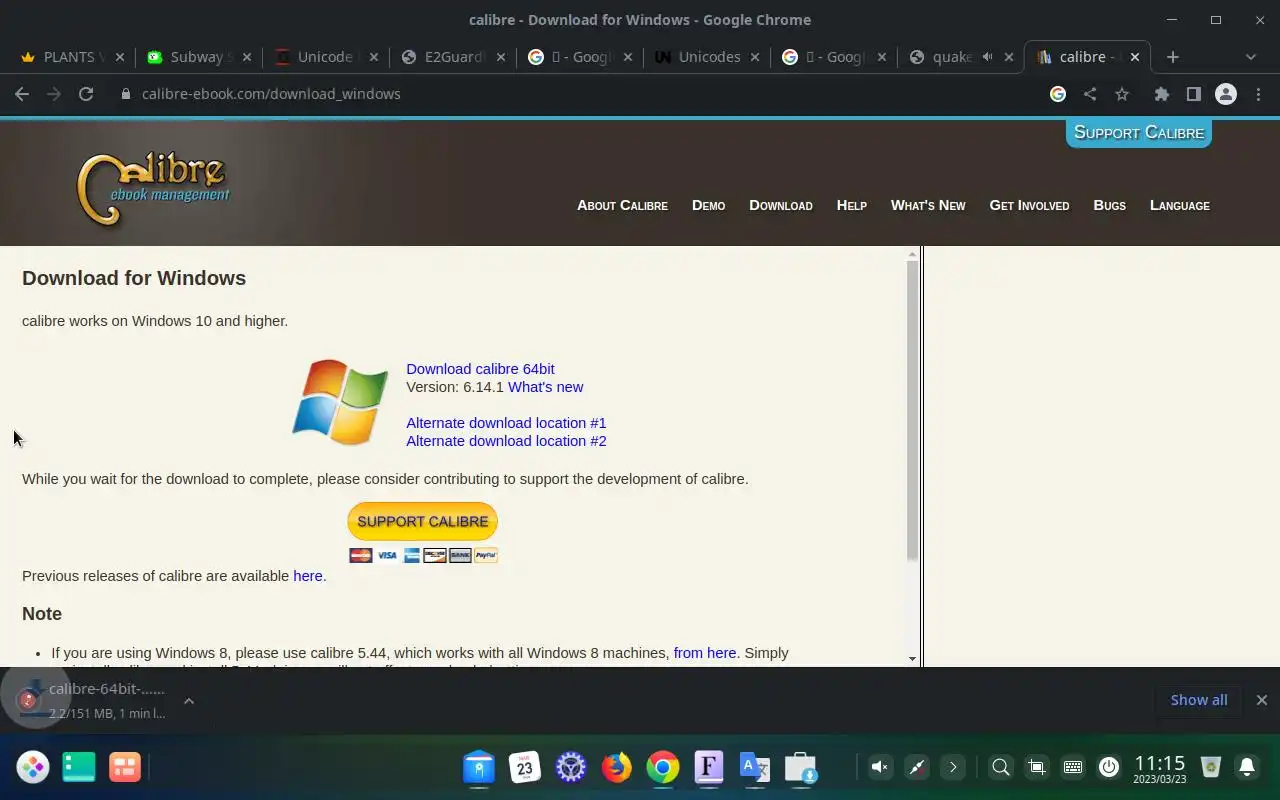Expand the download item options chevron

click(x=189, y=701)
